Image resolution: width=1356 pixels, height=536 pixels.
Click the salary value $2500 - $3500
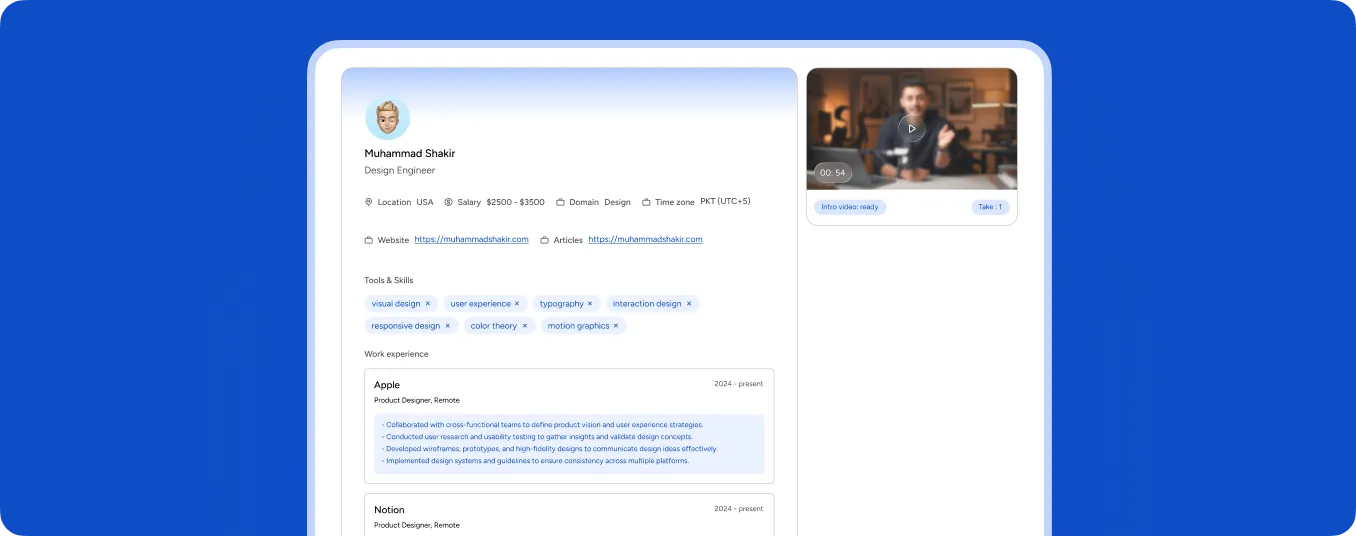click(x=515, y=202)
